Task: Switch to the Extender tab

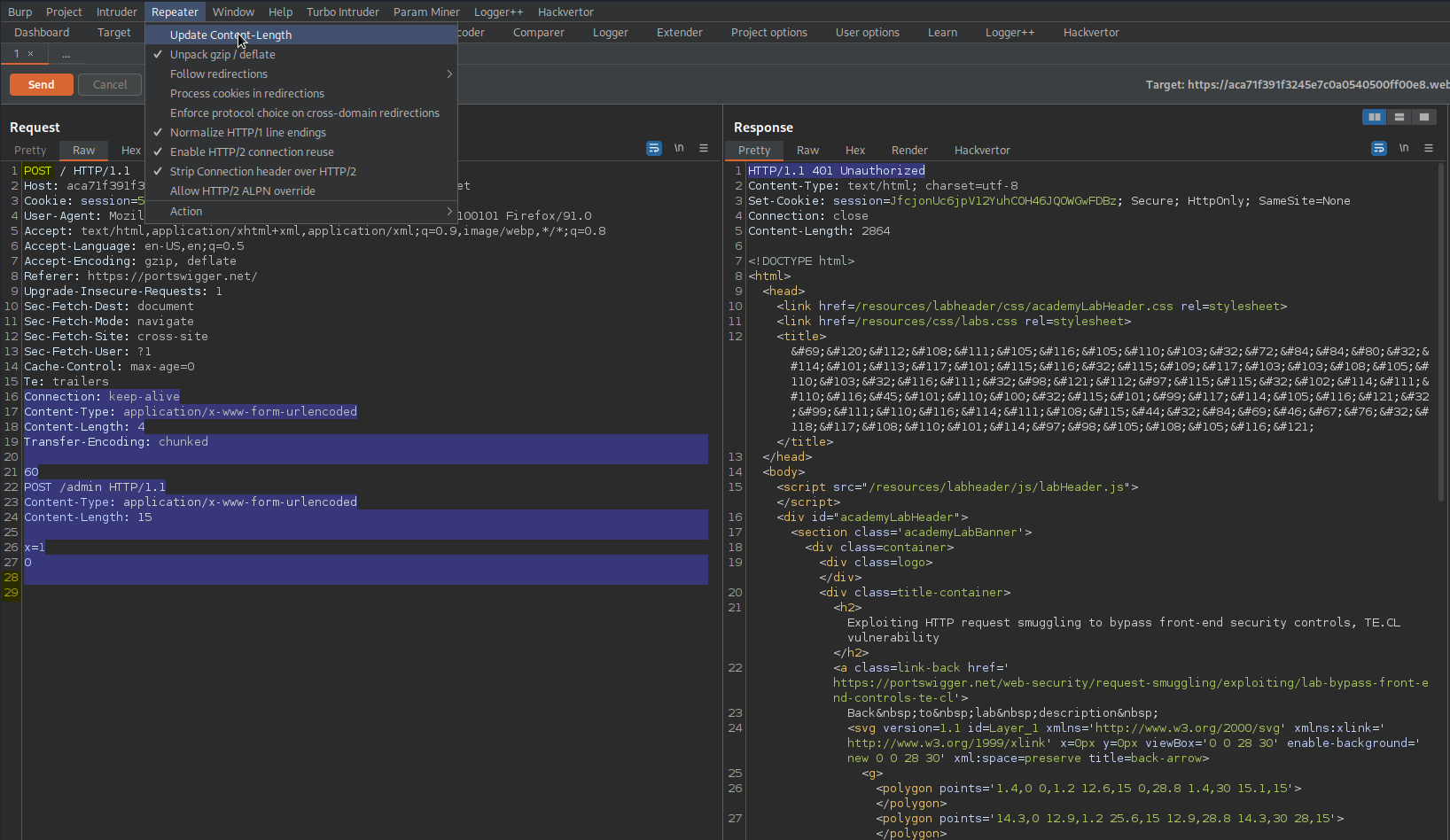Action: click(680, 33)
